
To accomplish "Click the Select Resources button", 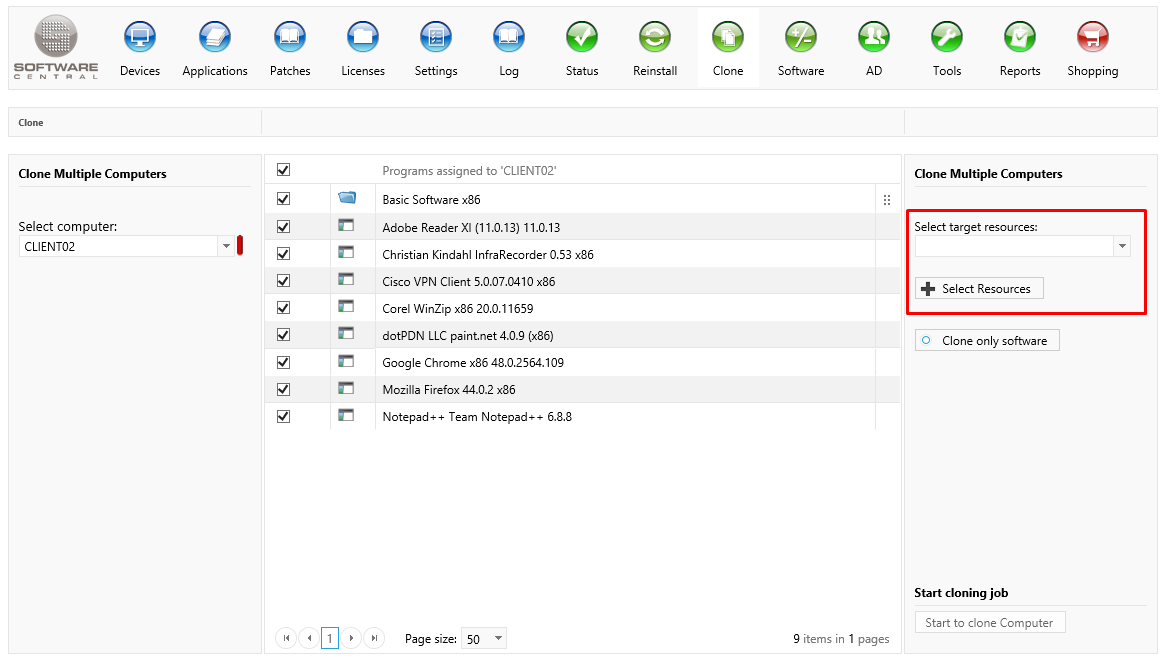I will click(x=978, y=289).
